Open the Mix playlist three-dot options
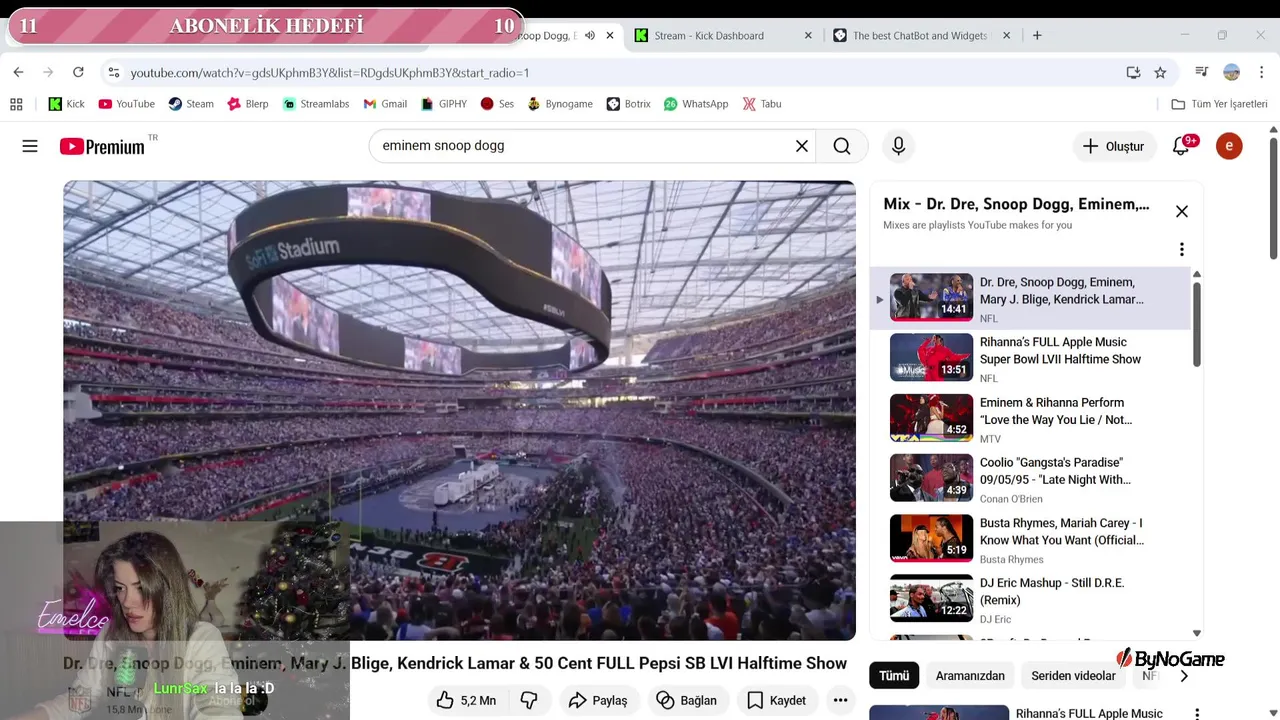1280x720 pixels. 1181,249
